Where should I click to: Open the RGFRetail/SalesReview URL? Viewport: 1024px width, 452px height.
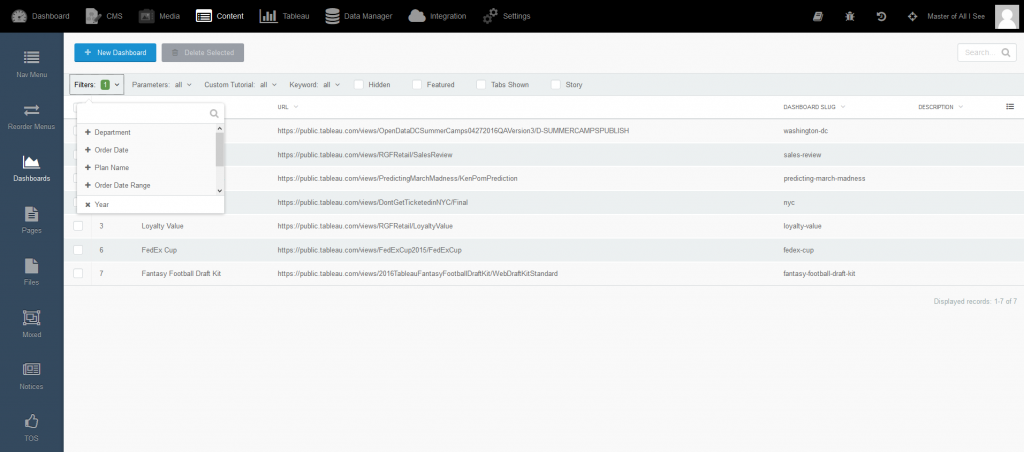(x=365, y=155)
